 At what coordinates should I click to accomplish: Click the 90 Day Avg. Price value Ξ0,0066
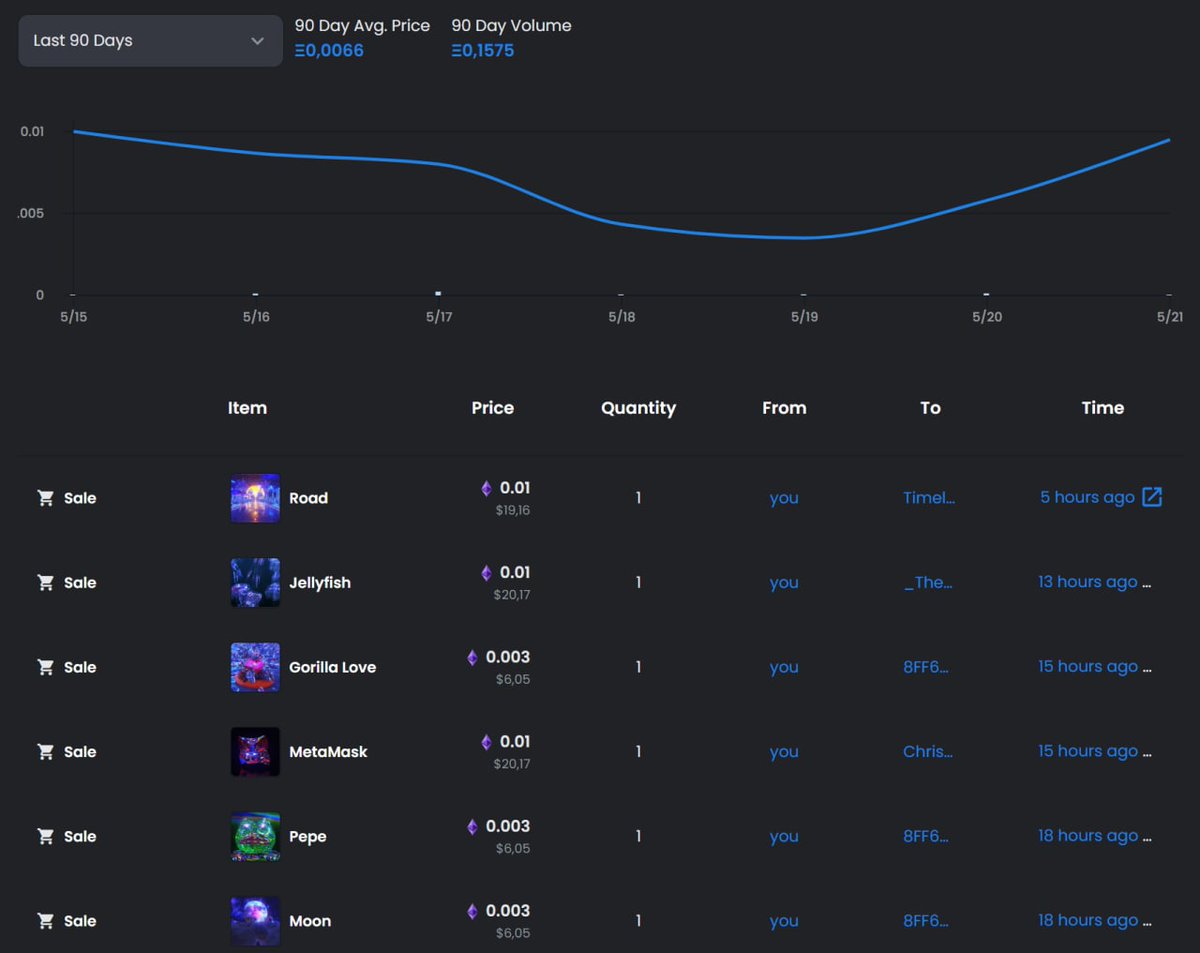click(x=329, y=50)
